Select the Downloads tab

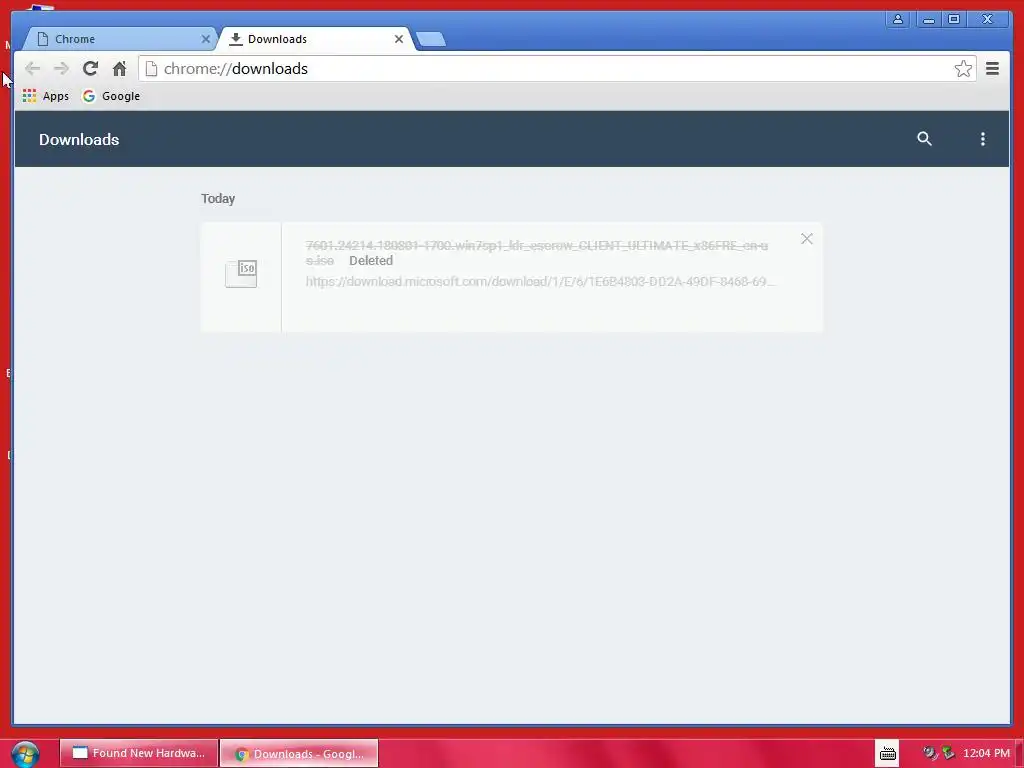coord(315,39)
